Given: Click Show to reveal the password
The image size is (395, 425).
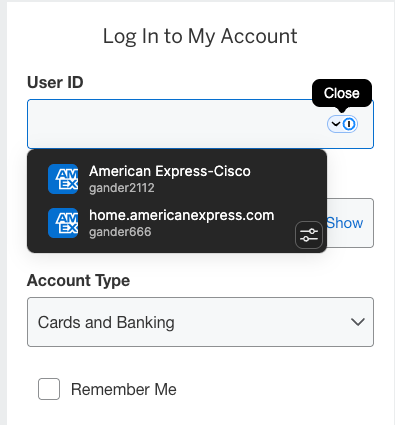Looking at the screenshot, I should tap(344, 223).
